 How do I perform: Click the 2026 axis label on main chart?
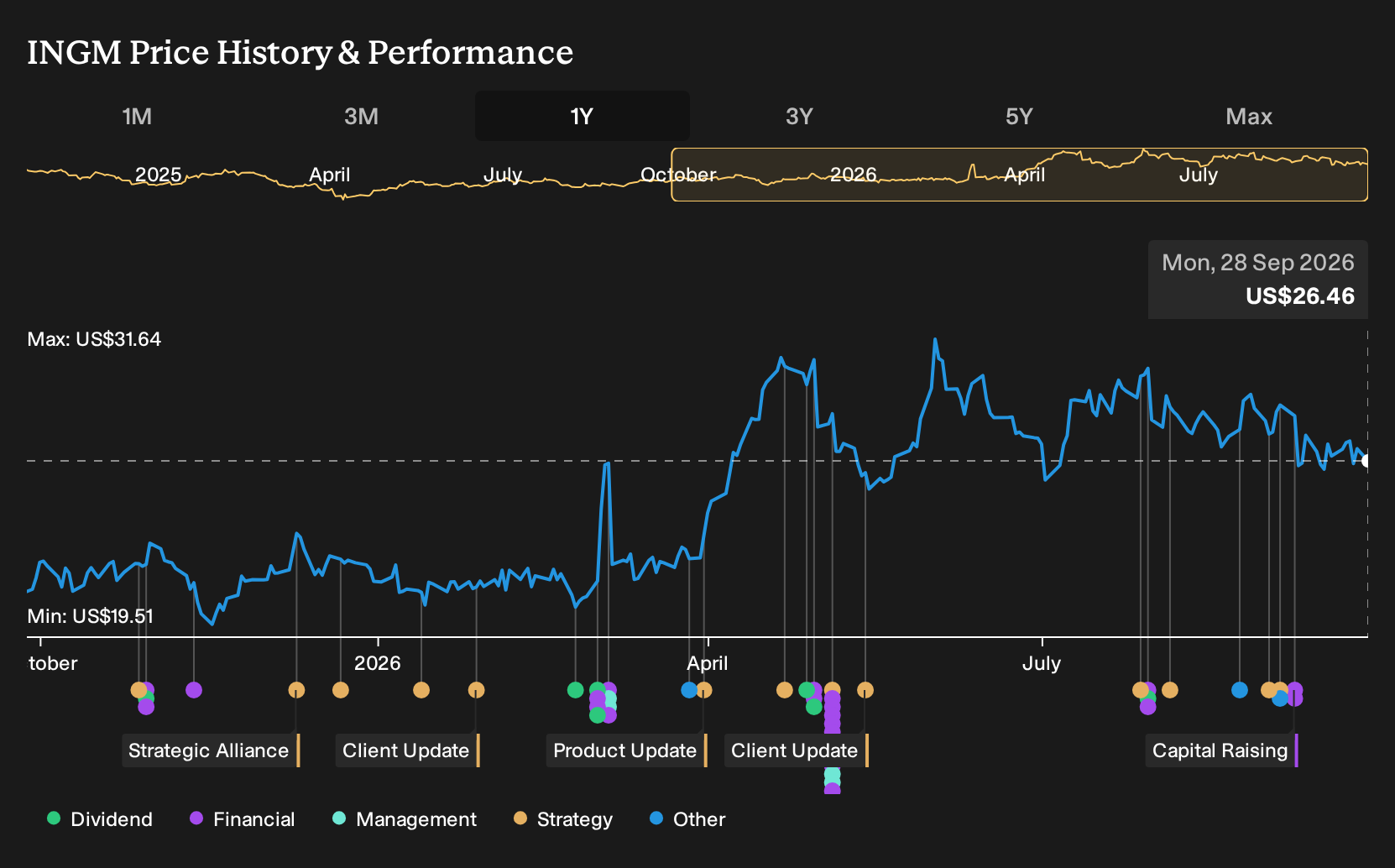[x=378, y=663]
